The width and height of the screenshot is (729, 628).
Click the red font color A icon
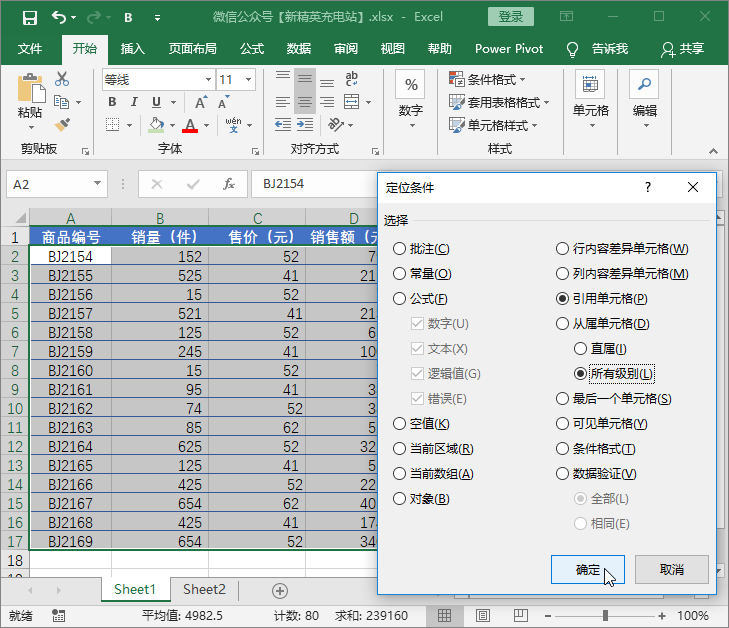[190, 125]
